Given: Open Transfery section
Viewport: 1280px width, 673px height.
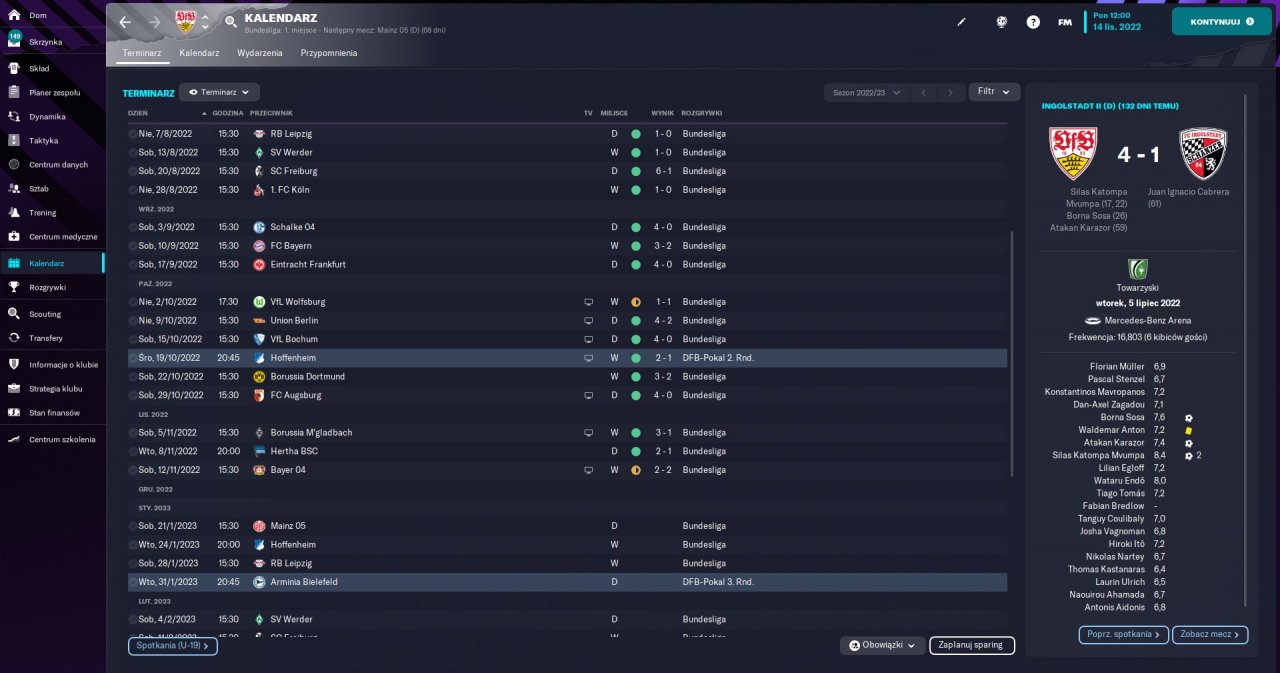Looking at the screenshot, I should click(46, 338).
